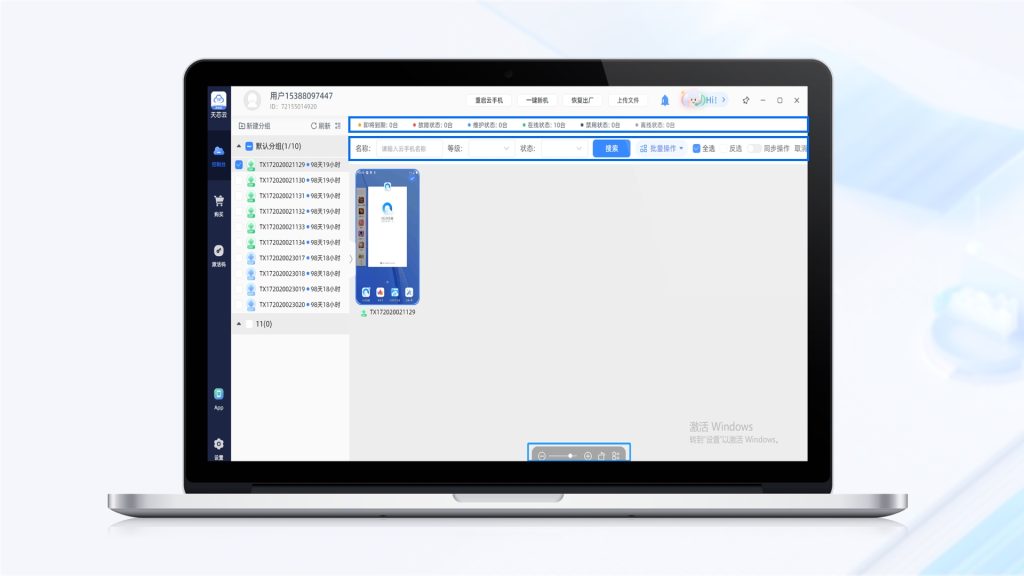This screenshot has height=576, width=1024.
Task: Open the 购买 shopping cart page
Action: click(x=218, y=205)
